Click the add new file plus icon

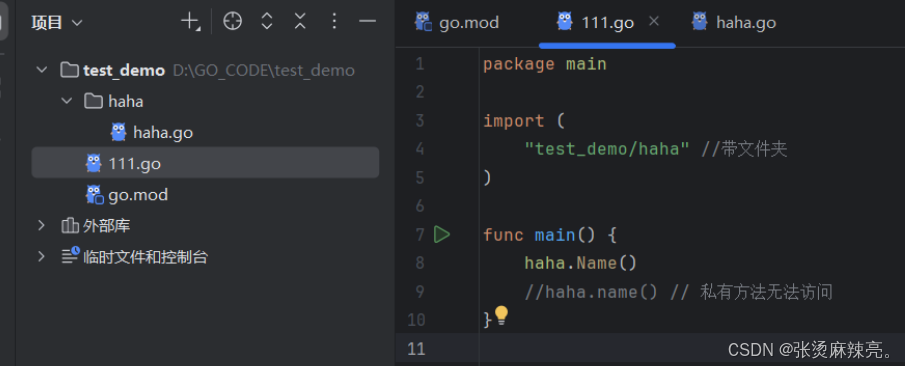[190, 22]
